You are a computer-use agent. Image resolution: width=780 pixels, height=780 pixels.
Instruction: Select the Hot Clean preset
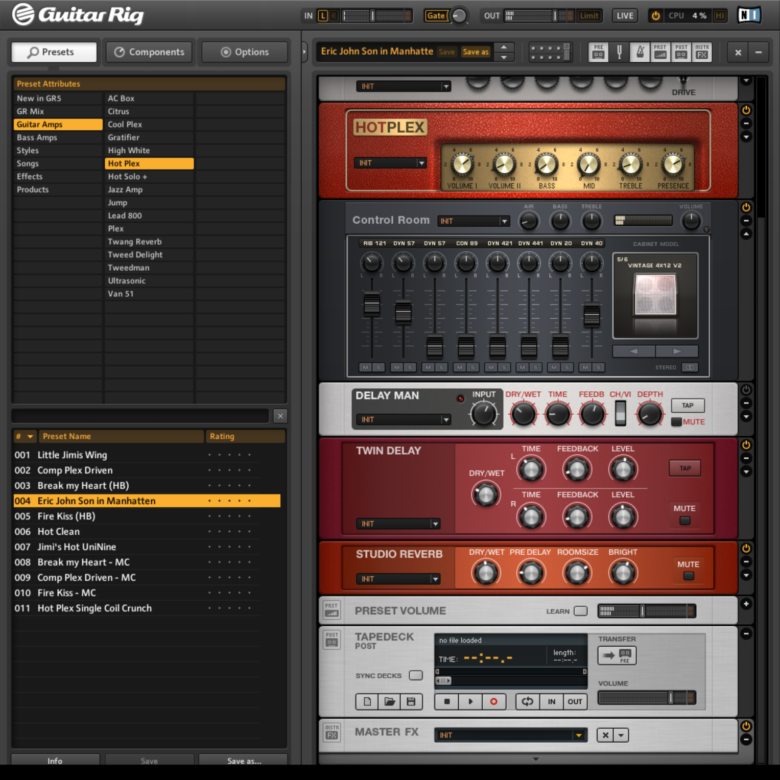click(59, 532)
